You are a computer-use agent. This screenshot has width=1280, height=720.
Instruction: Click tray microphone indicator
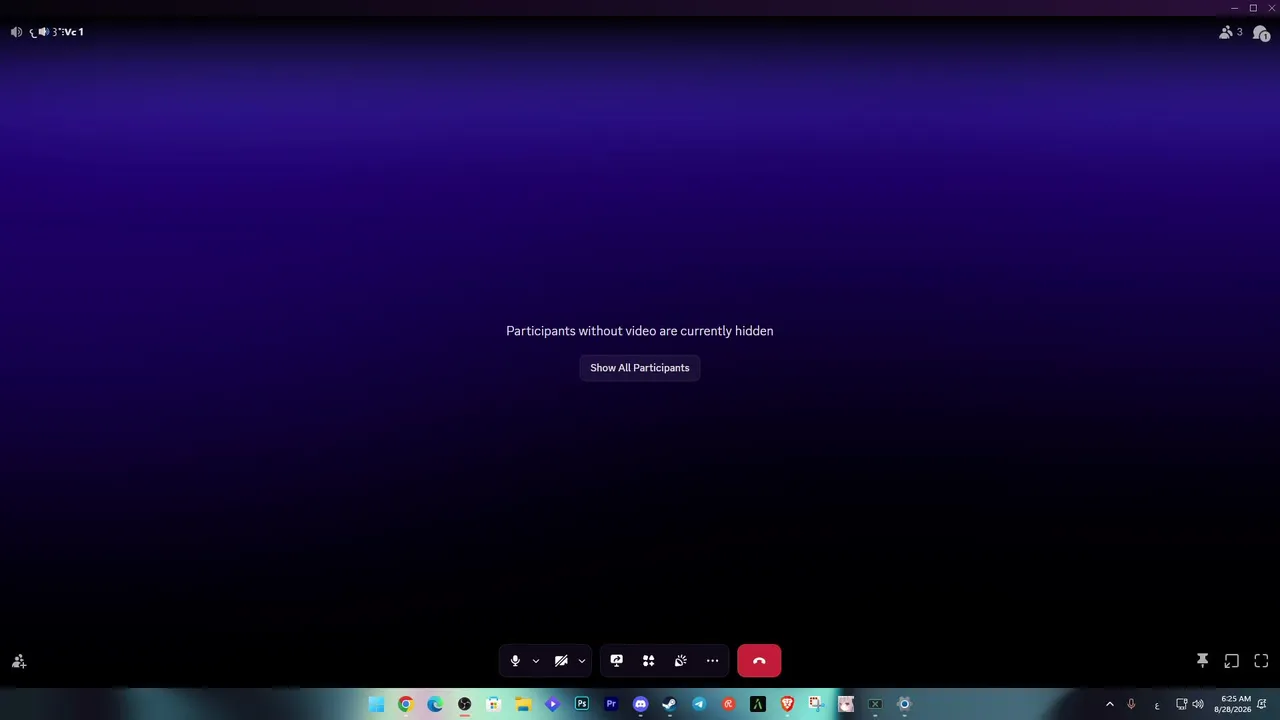click(1131, 704)
